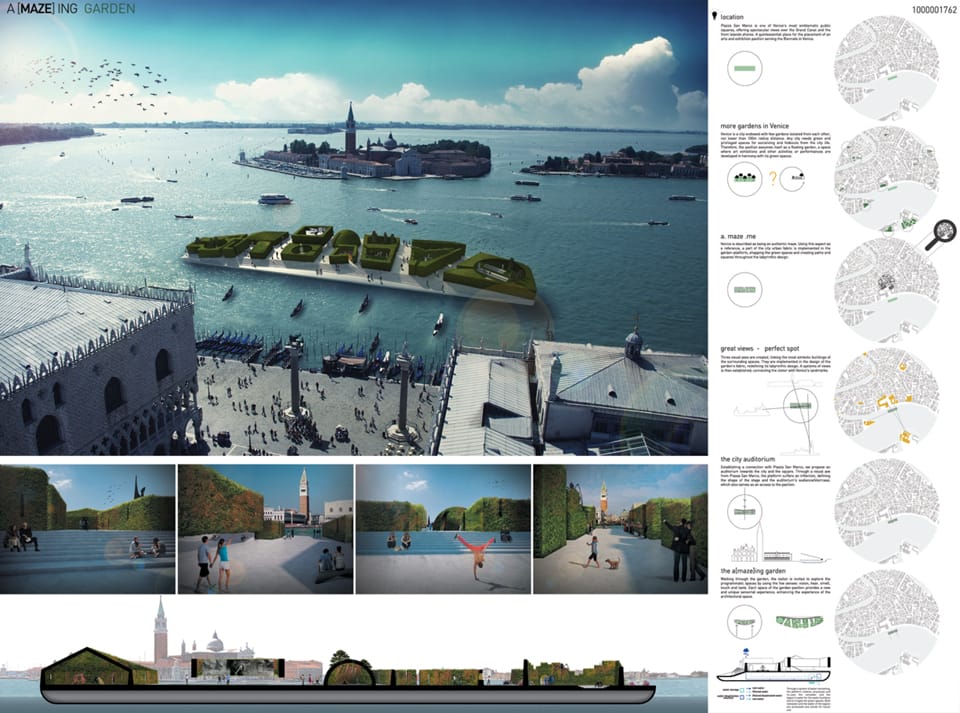Click the San Giorgio Maggiore bell tower in the aerial view
The width and height of the screenshot is (960, 713).
350,129
